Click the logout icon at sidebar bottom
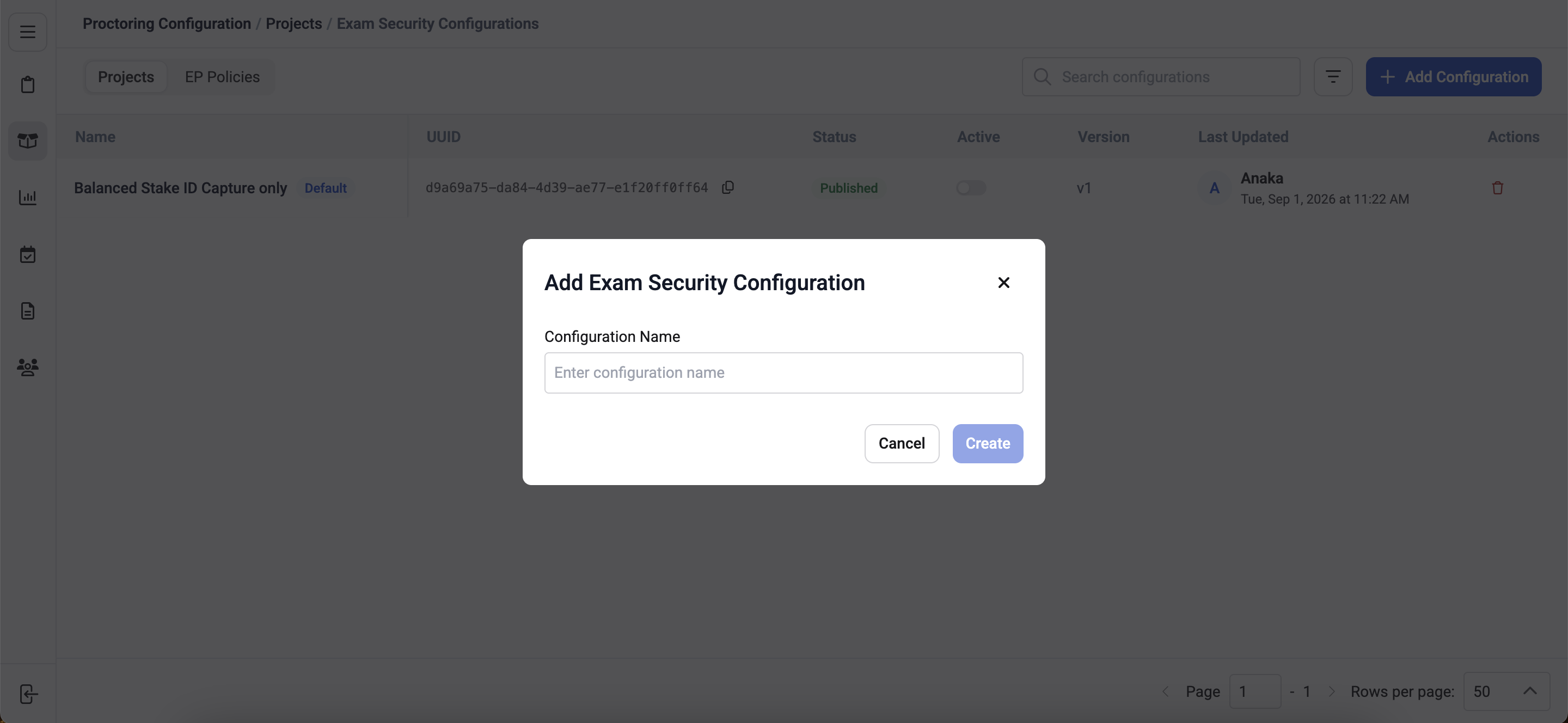Image resolution: width=1568 pixels, height=723 pixels. (28, 694)
